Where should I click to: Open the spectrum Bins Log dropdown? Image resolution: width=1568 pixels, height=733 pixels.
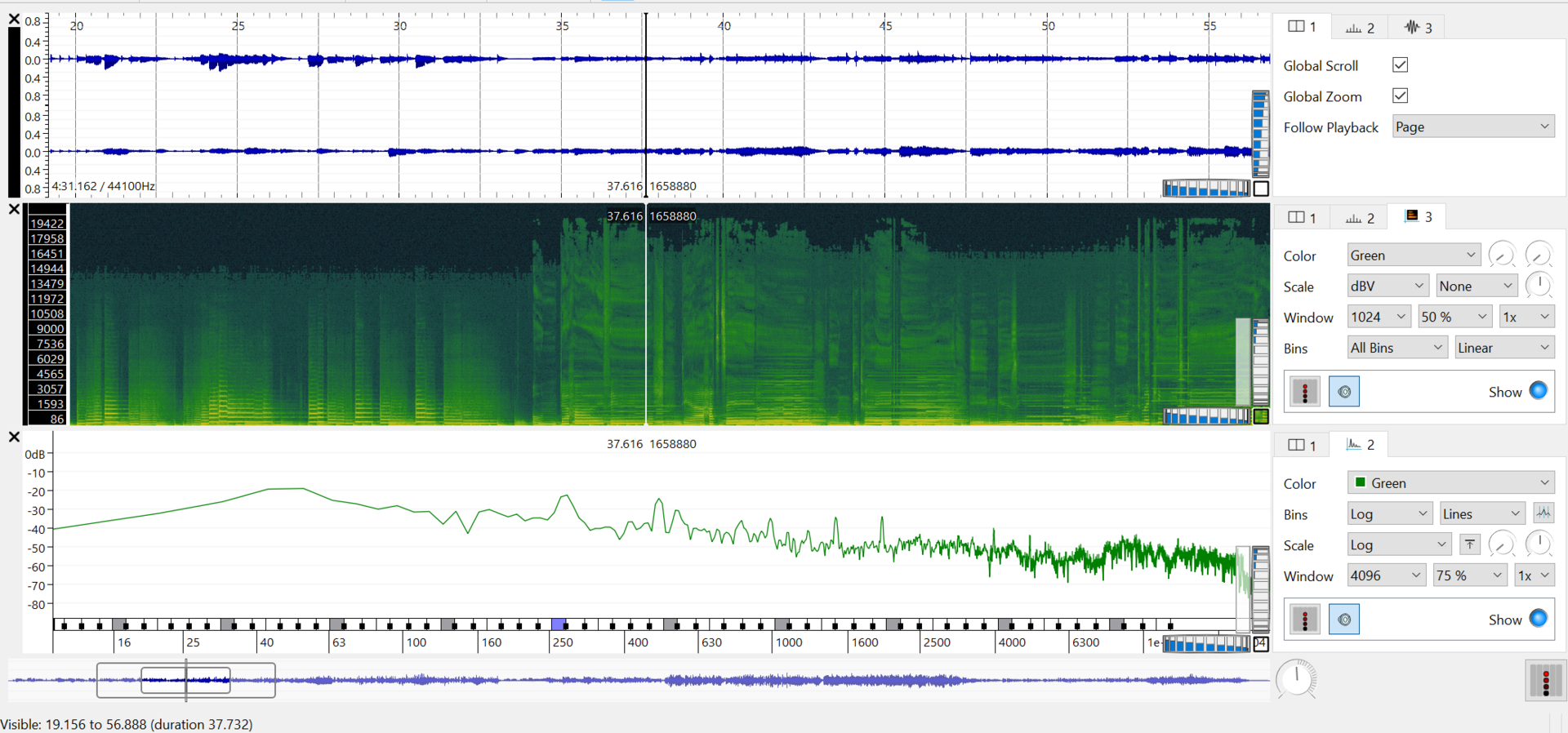[1389, 514]
